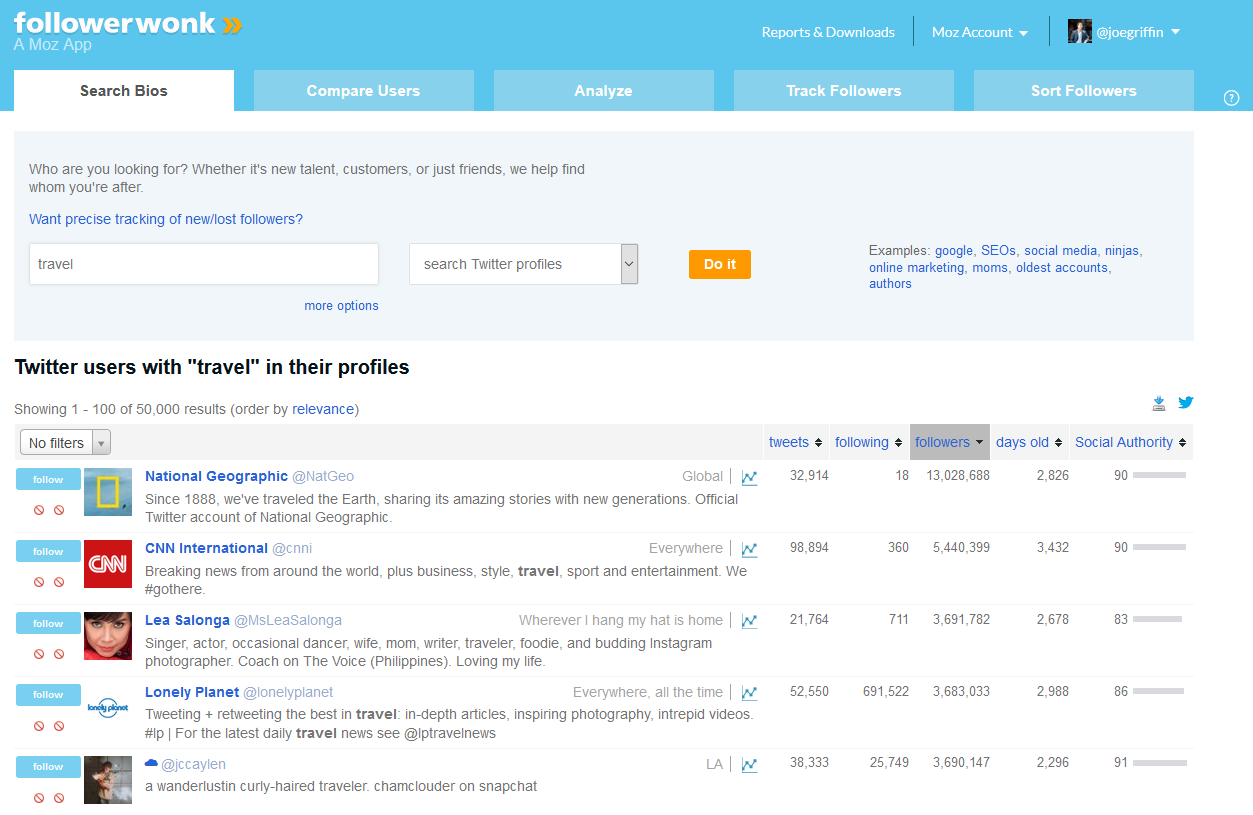Download results with the download icon

pyautogui.click(x=1159, y=403)
